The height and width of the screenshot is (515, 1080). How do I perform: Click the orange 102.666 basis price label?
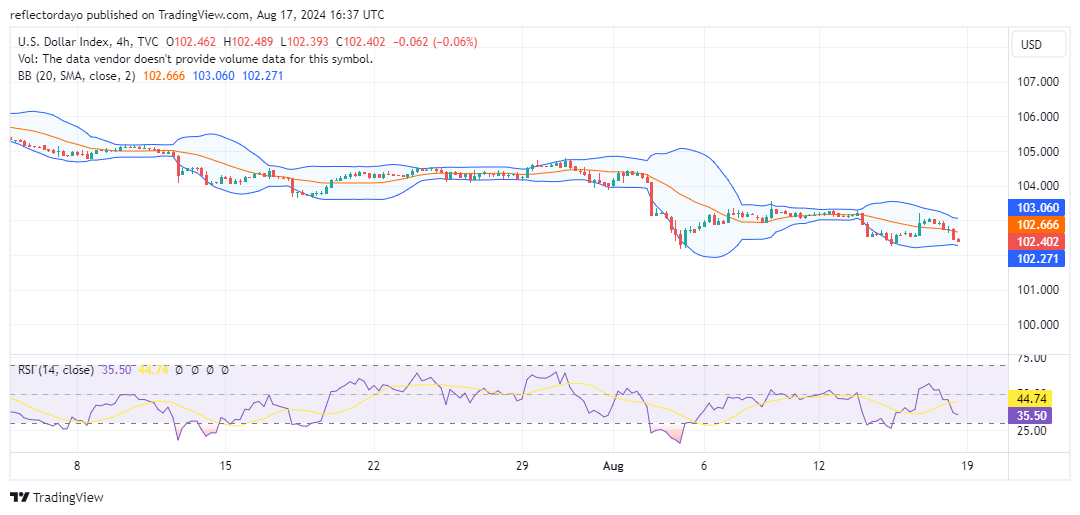(x=1037, y=224)
